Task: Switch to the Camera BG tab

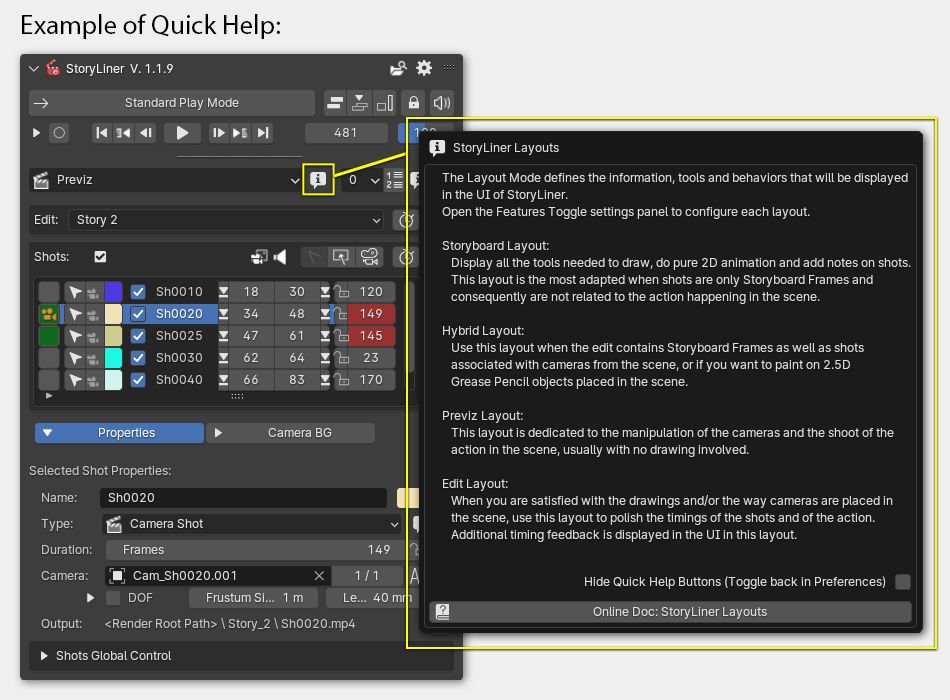Action: click(290, 433)
